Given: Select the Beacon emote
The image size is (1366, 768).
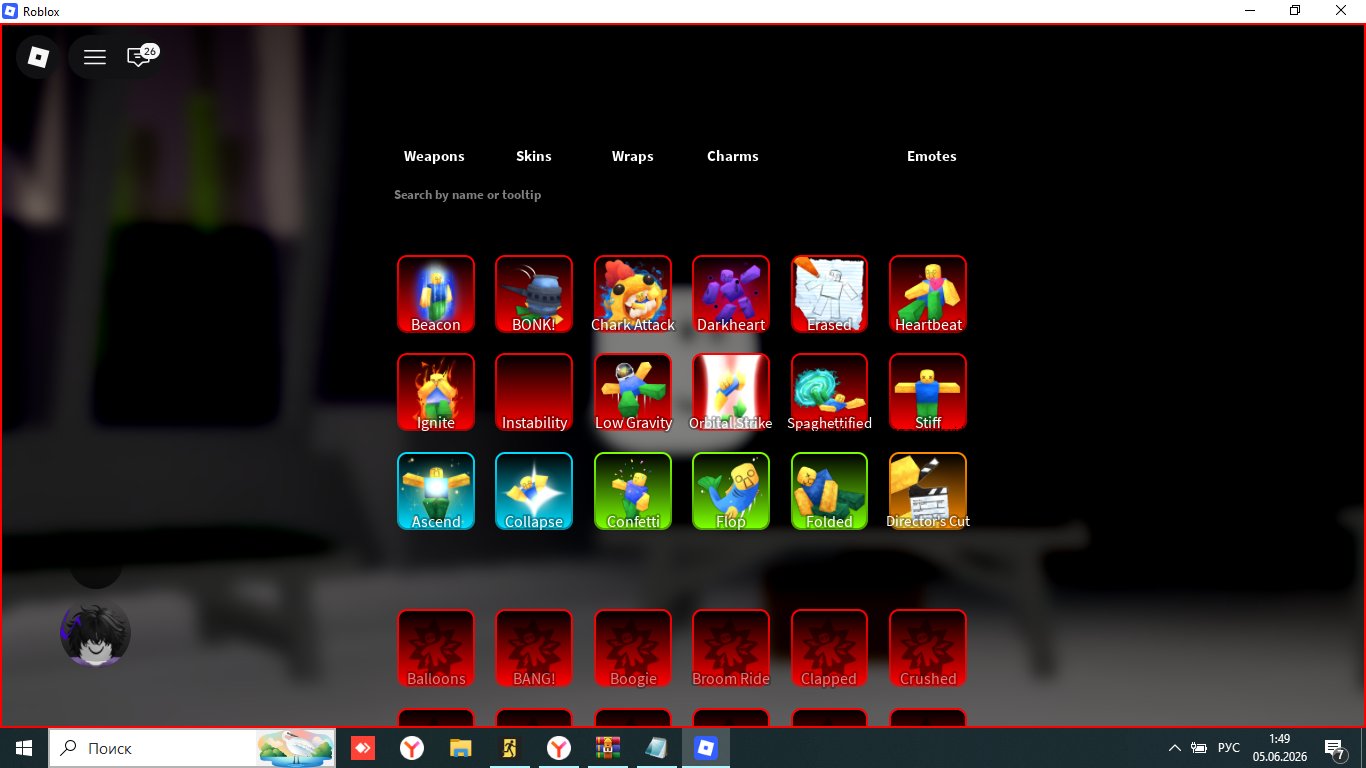Looking at the screenshot, I should (x=436, y=294).
